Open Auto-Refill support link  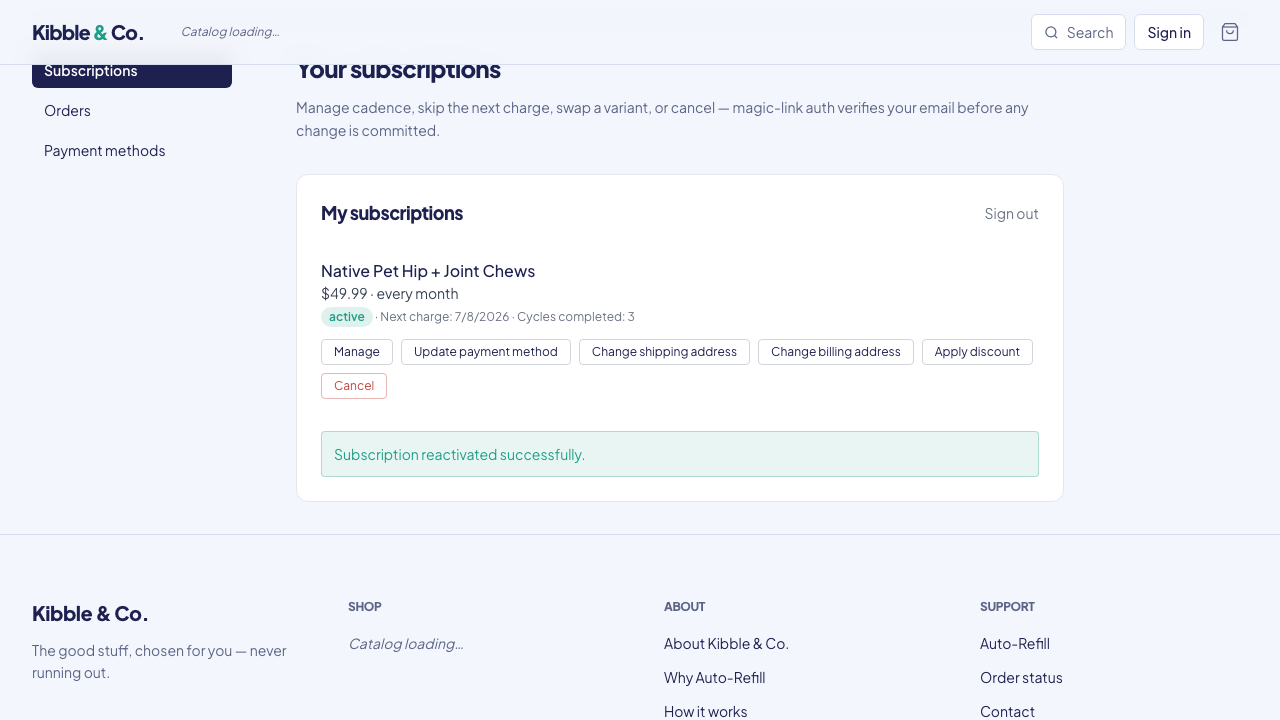coord(1015,644)
